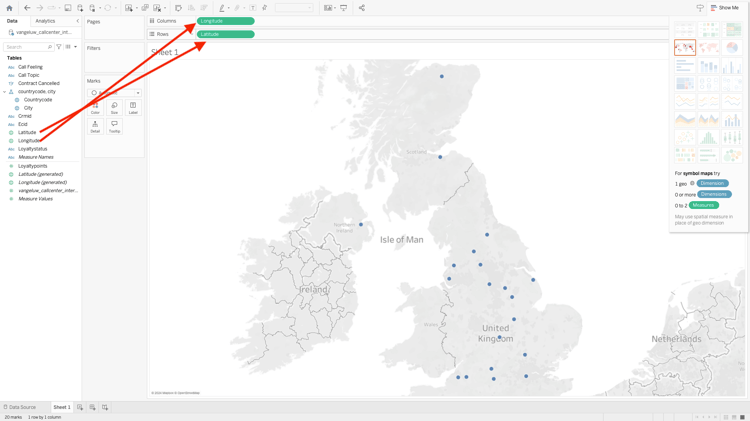Choose the filled map chart in Show Me
This screenshot has width=750, height=421.
pos(708,47)
